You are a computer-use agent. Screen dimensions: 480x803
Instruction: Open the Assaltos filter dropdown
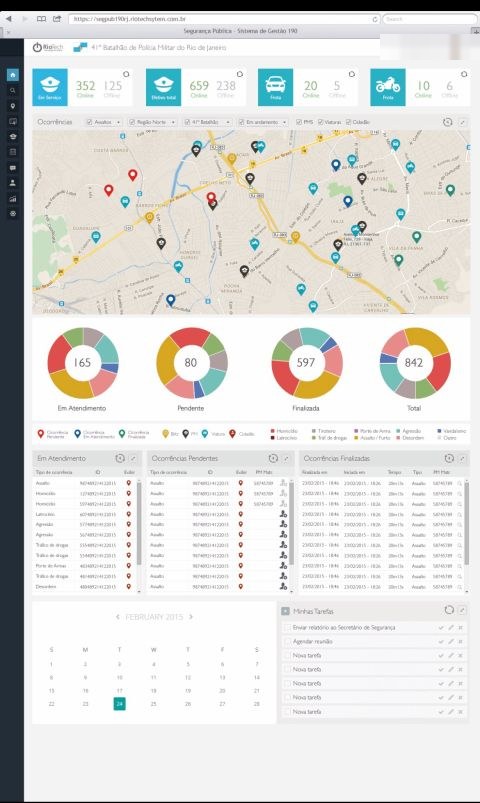pos(103,122)
